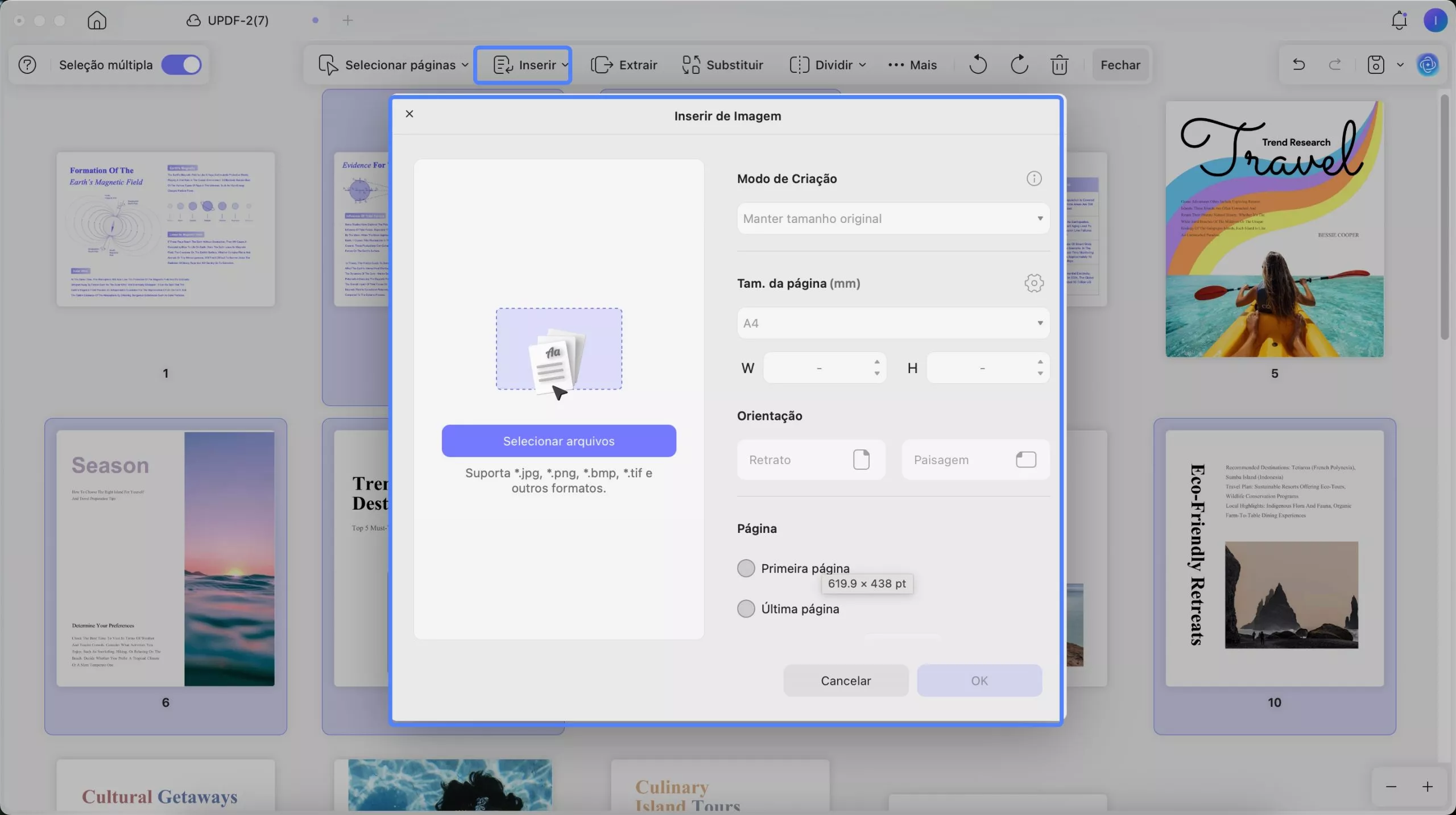Open the Manter tamanho original dropdown
The image size is (1456, 815).
(893, 218)
